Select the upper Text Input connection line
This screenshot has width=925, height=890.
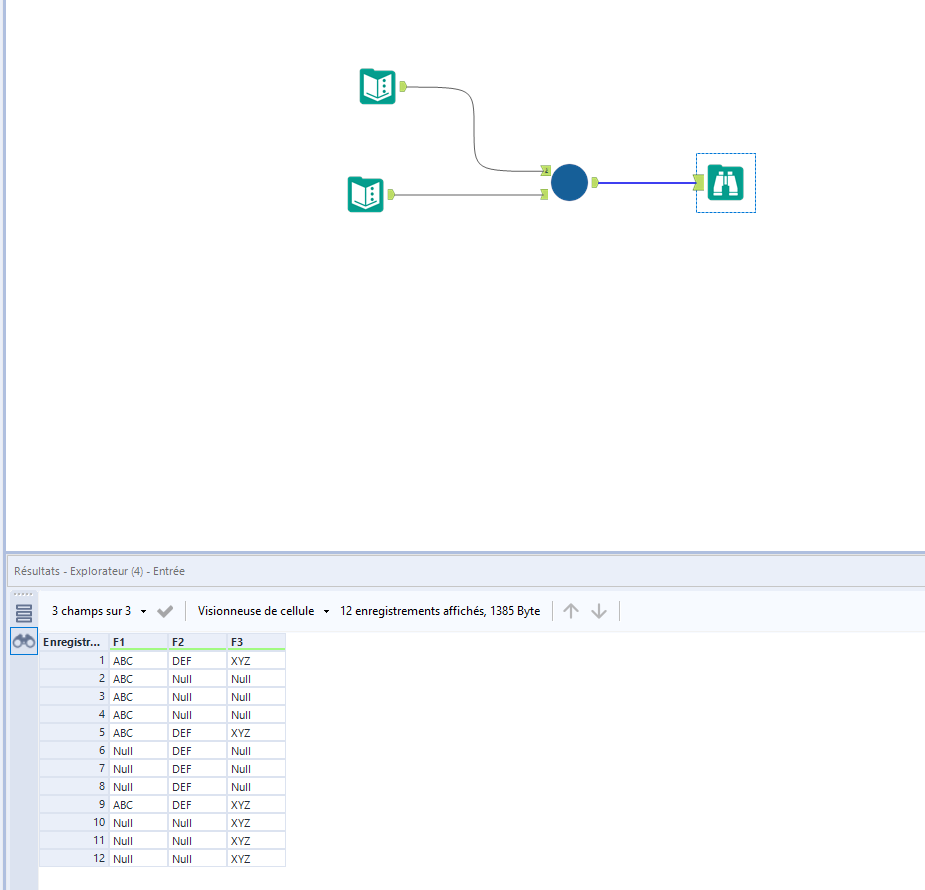pos(474,129)
